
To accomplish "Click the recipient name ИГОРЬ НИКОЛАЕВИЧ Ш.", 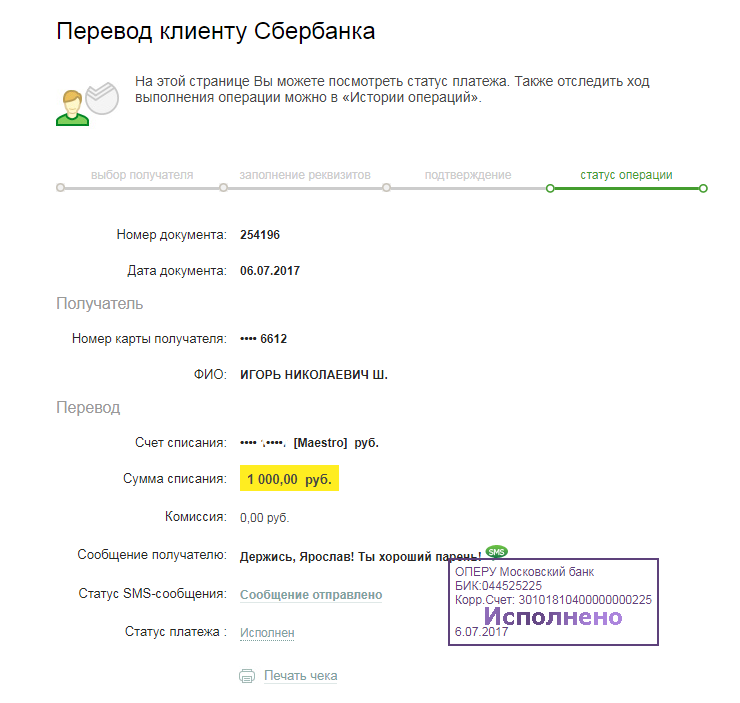I will [314, 375].
